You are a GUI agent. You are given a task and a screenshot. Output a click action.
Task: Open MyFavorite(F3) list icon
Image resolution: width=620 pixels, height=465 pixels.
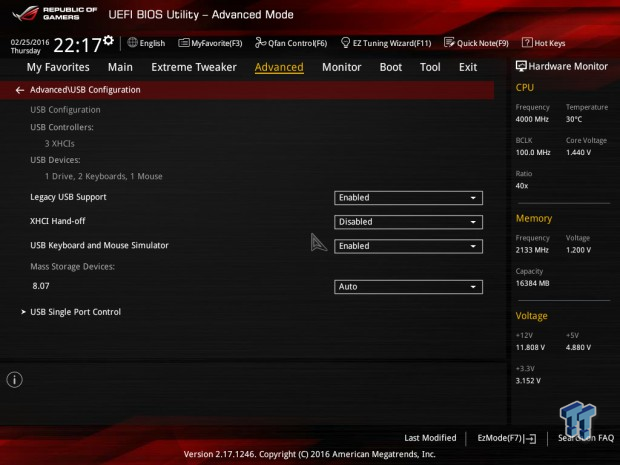tap(183, 43)
